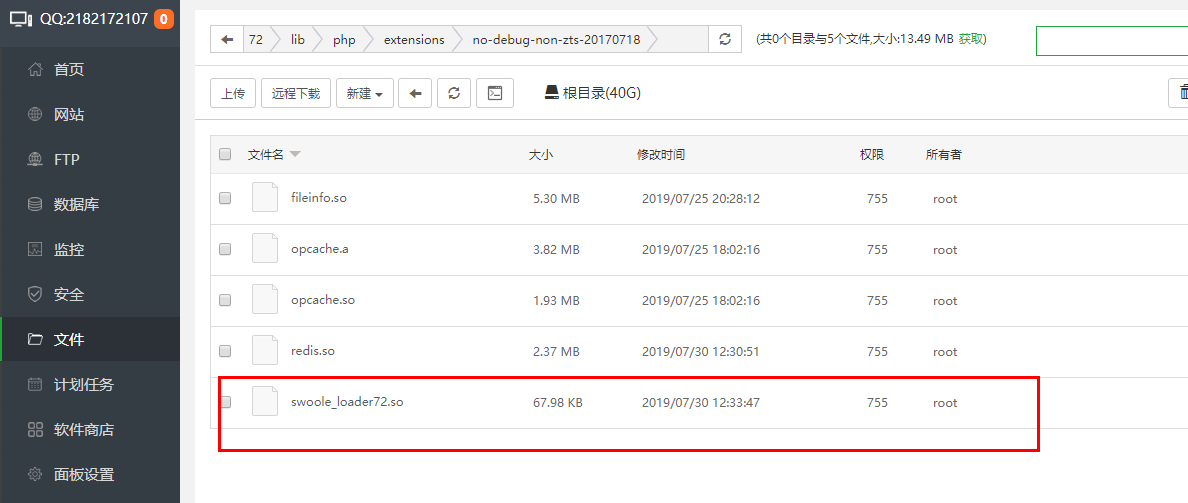The width and height of the screenshot is (1188, 503).
Task: Open the terminal icon button
Action: coord(495,93)
